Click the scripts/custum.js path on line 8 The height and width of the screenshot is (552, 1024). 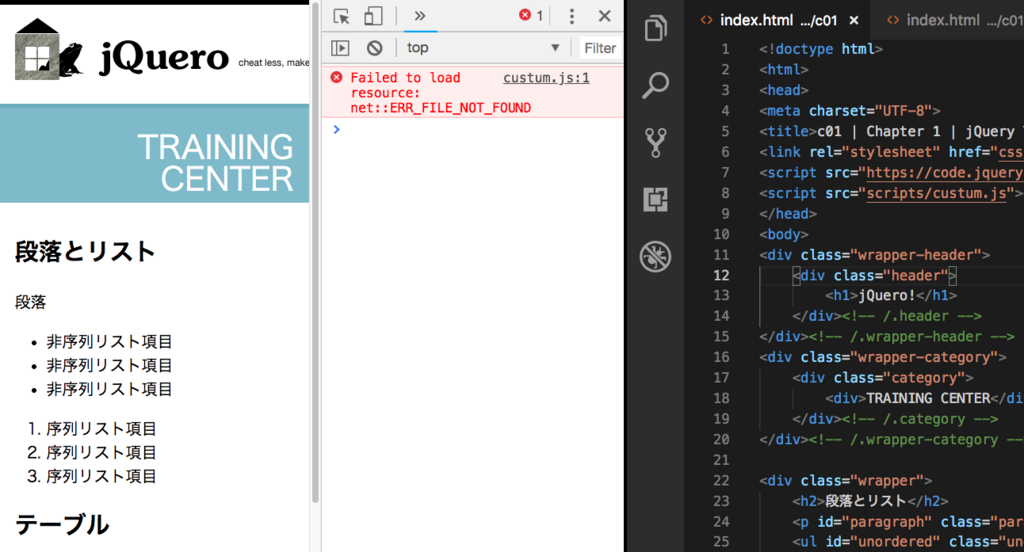click(936, 193)
